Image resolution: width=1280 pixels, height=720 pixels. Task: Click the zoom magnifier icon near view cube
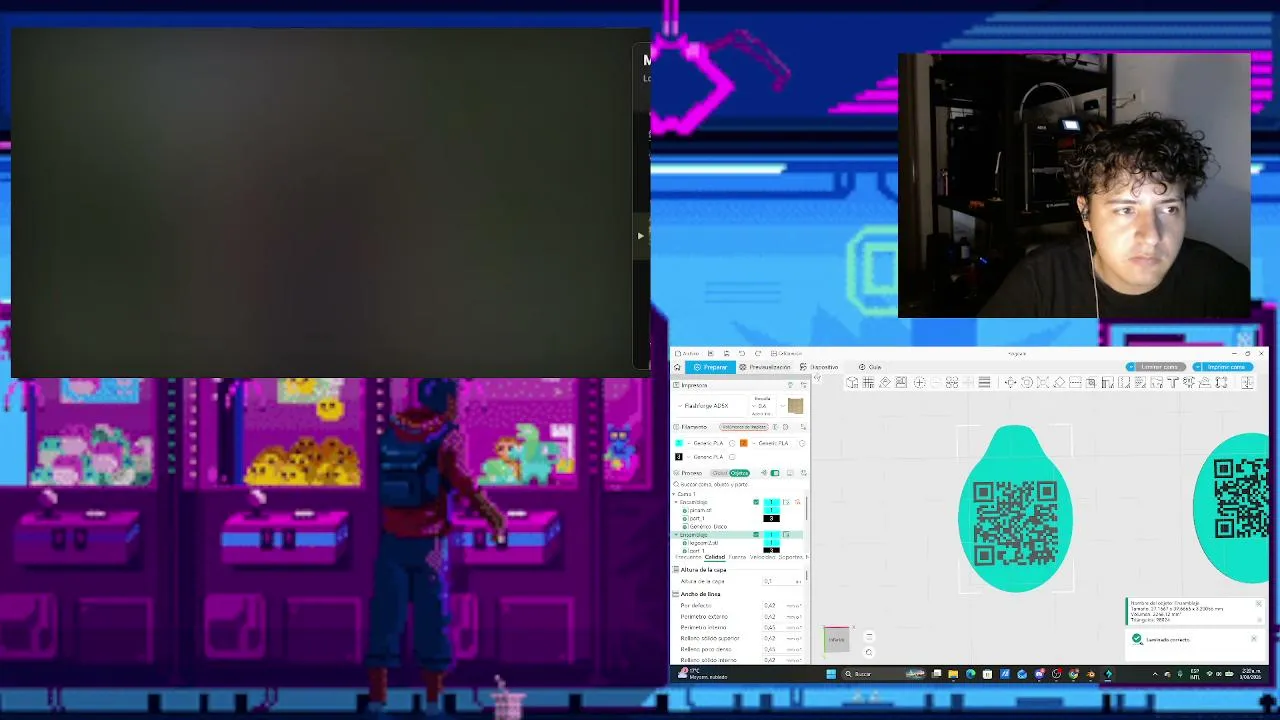(x=868, y=652)
